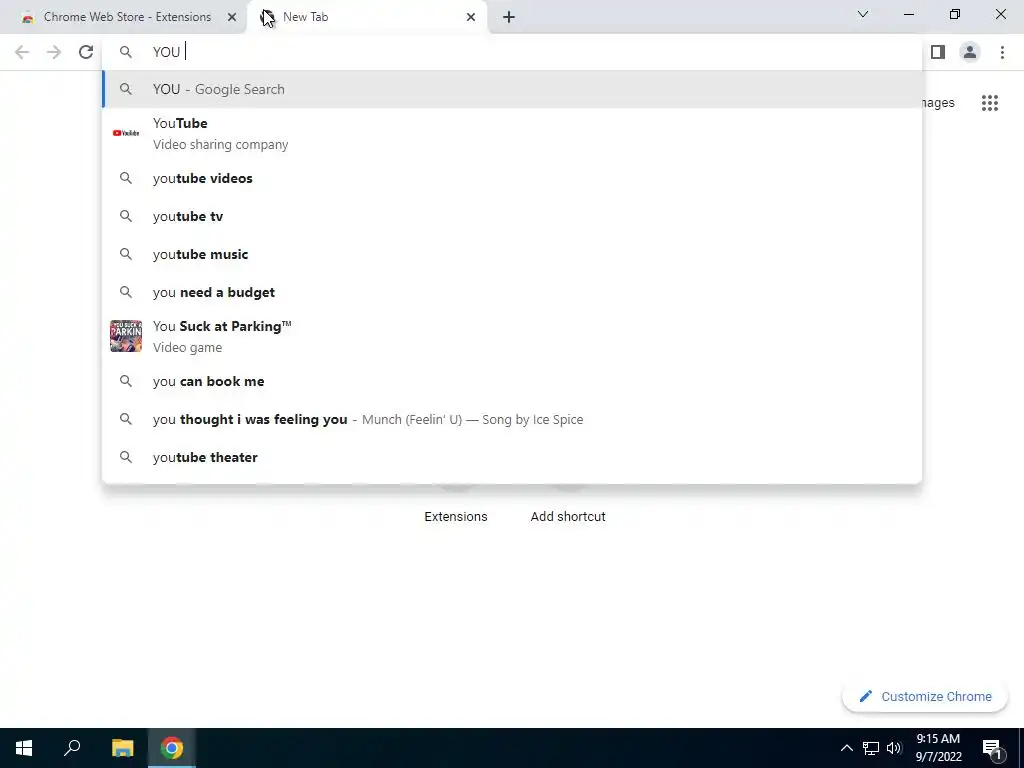Open the Chrome profile avatar menu

coord(970,52)
